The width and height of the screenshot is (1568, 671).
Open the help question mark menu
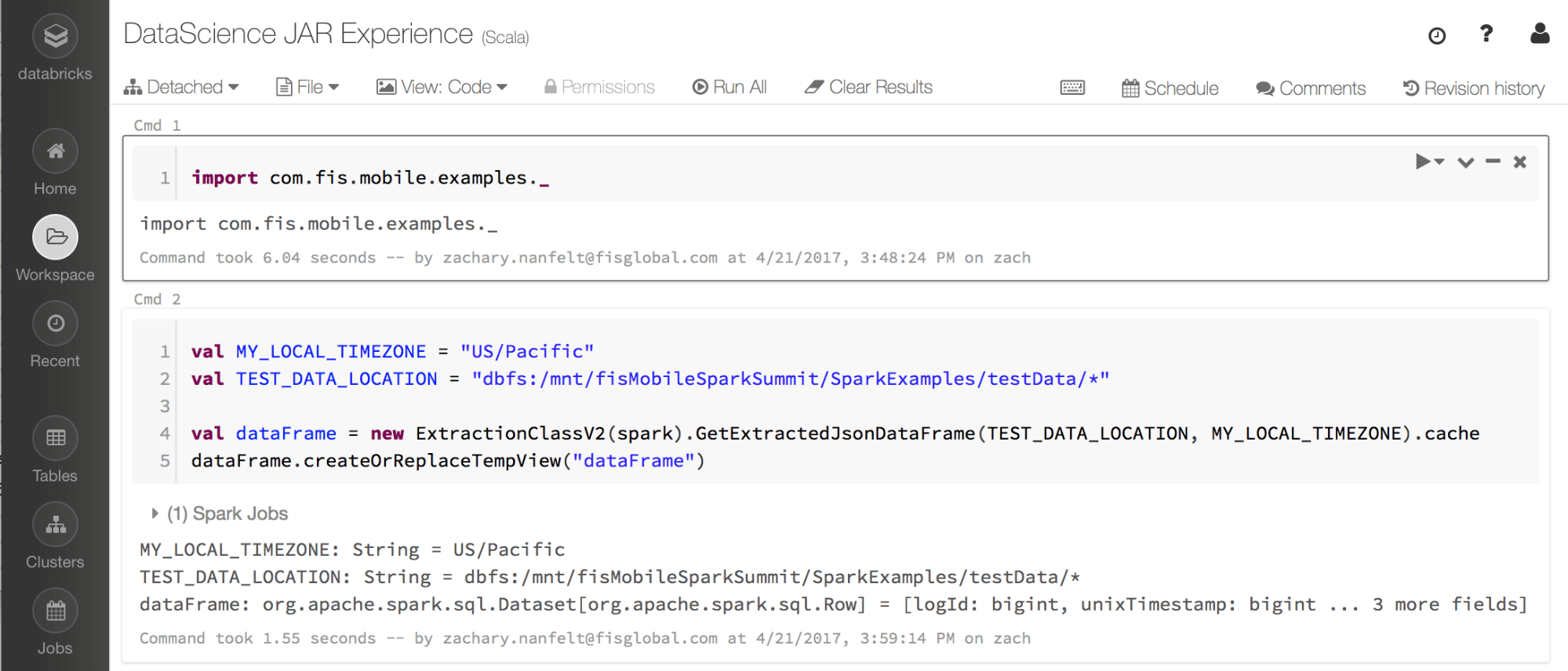[x=1486, y=34]
